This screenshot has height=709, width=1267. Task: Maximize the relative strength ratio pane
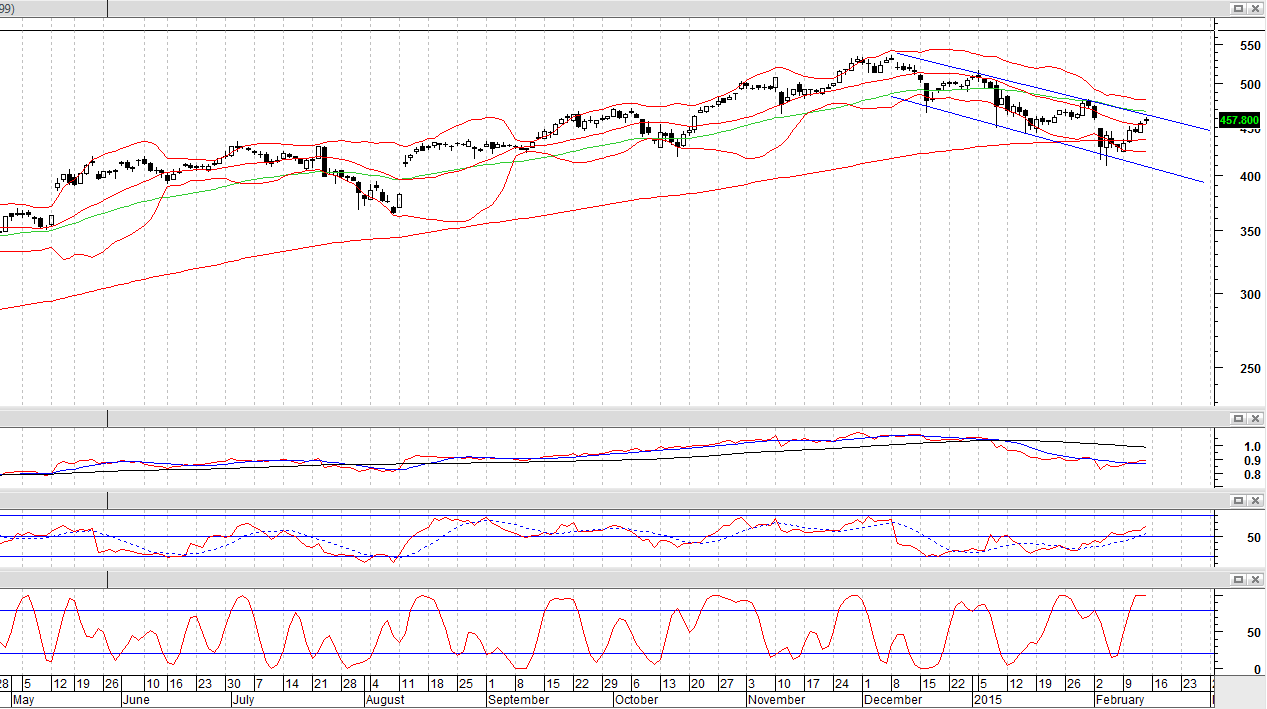pyautogui.click(x=1237, y=418)
